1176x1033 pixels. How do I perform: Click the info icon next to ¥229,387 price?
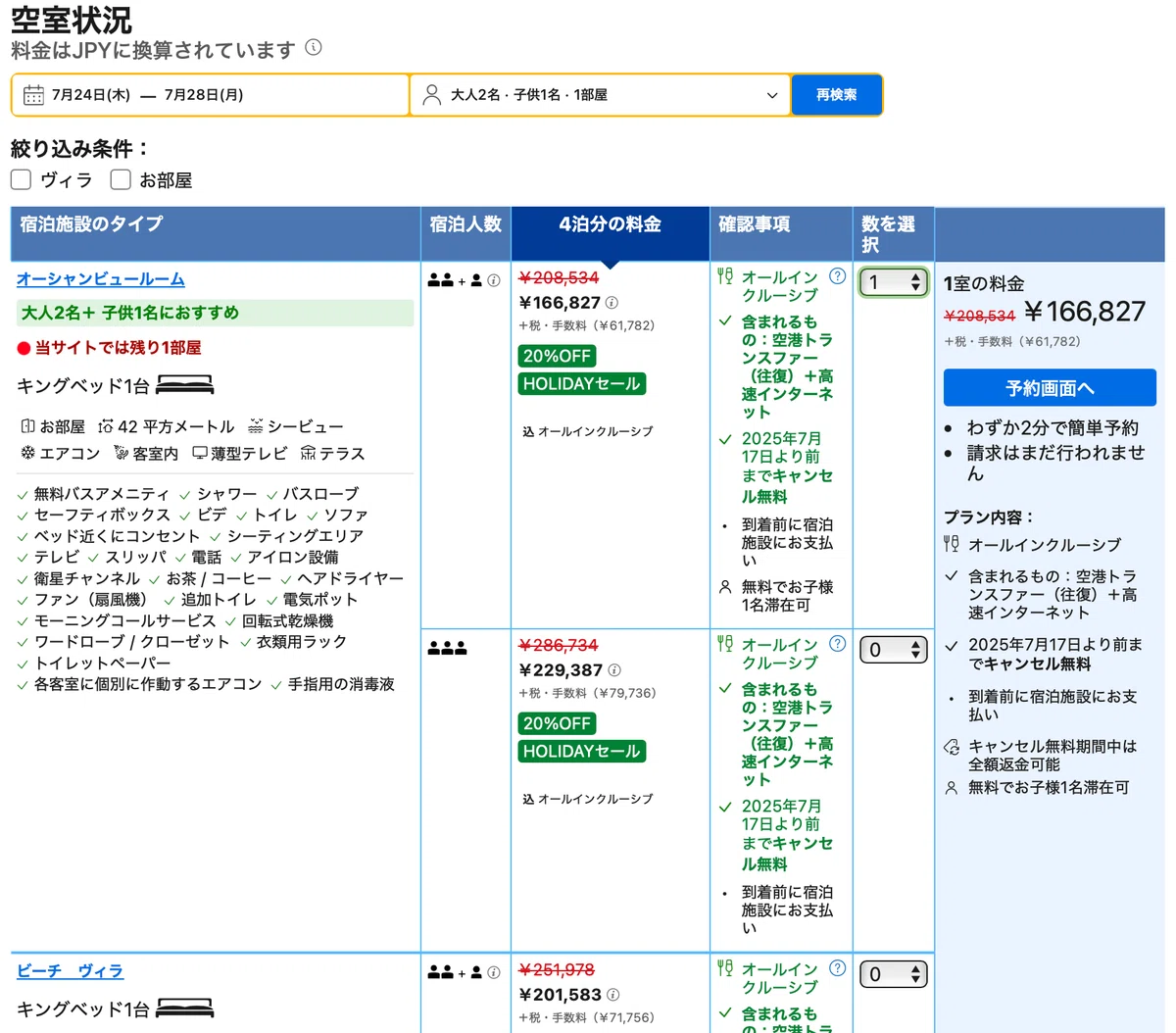[x=614, y=670]
